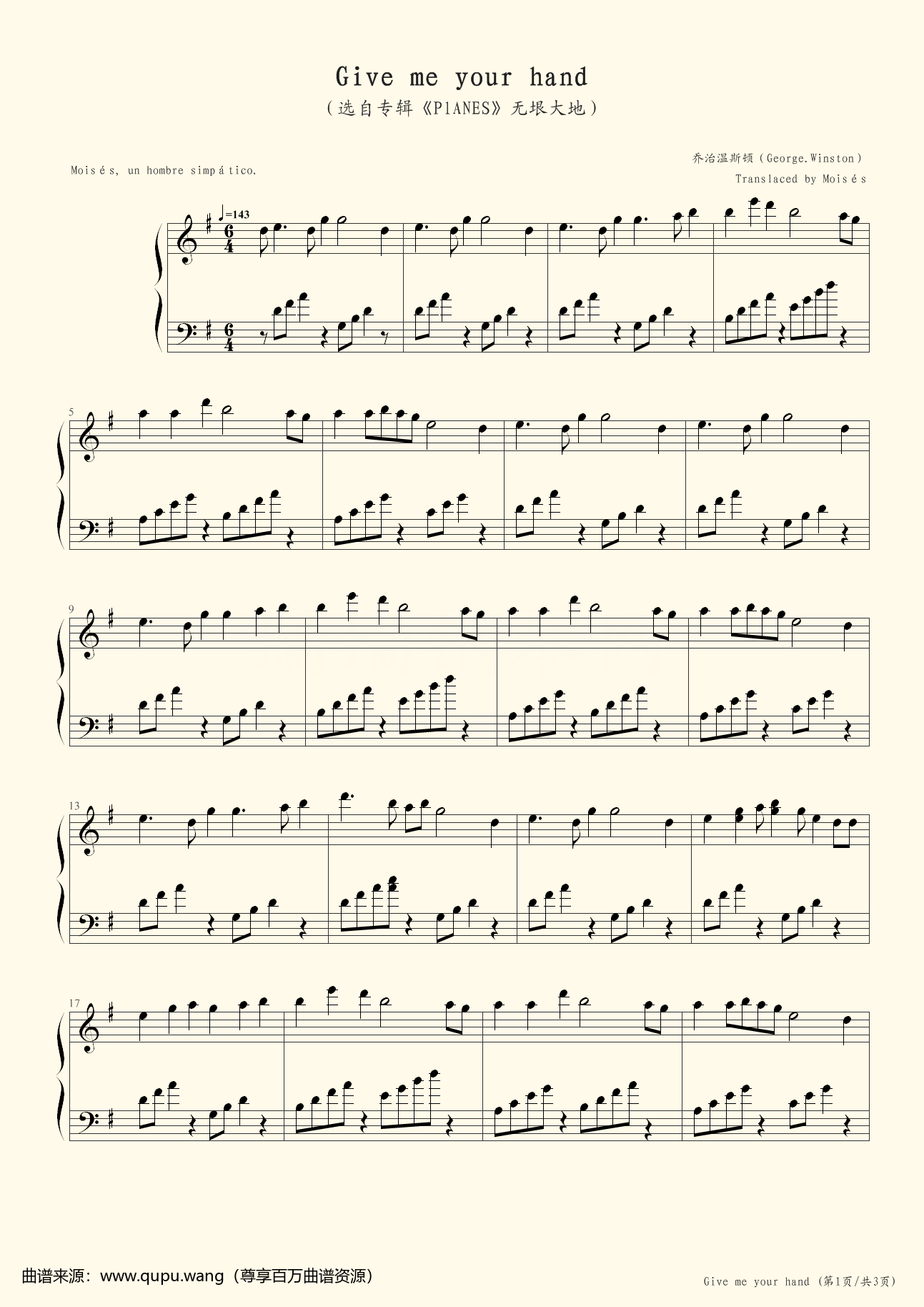
Task: Click the George Winston composer credit
Action: [778, 158]
